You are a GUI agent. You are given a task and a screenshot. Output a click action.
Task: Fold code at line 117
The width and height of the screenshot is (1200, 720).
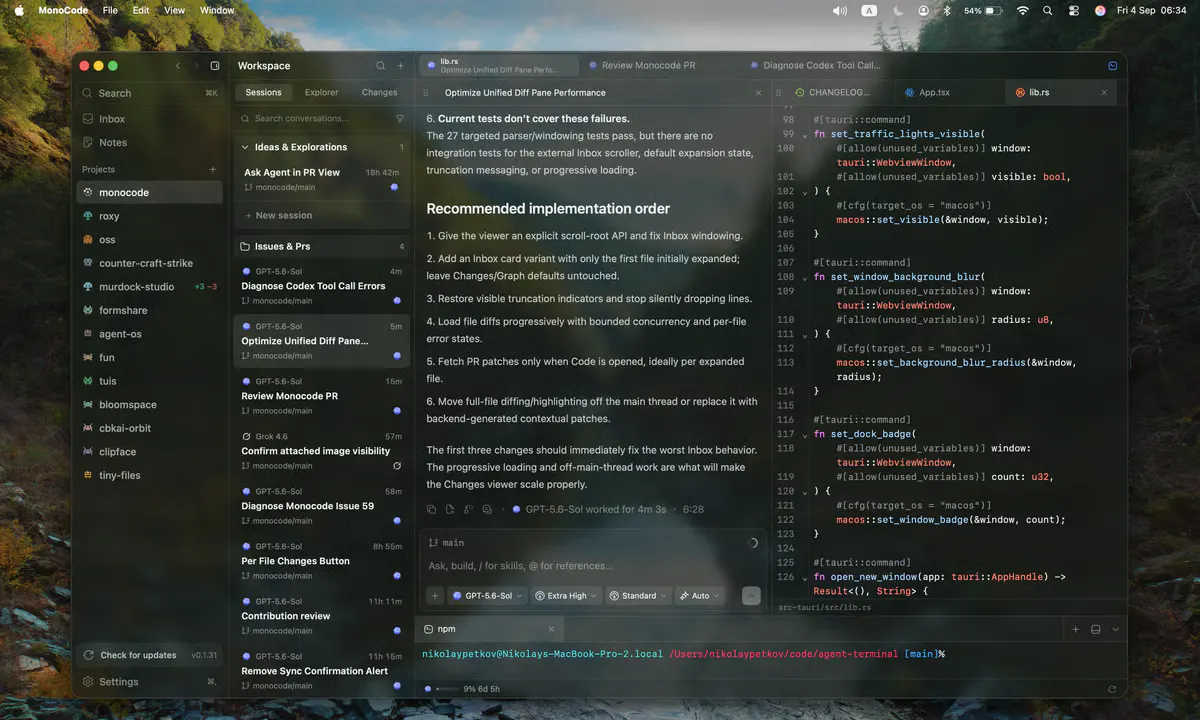coord(806,434)
